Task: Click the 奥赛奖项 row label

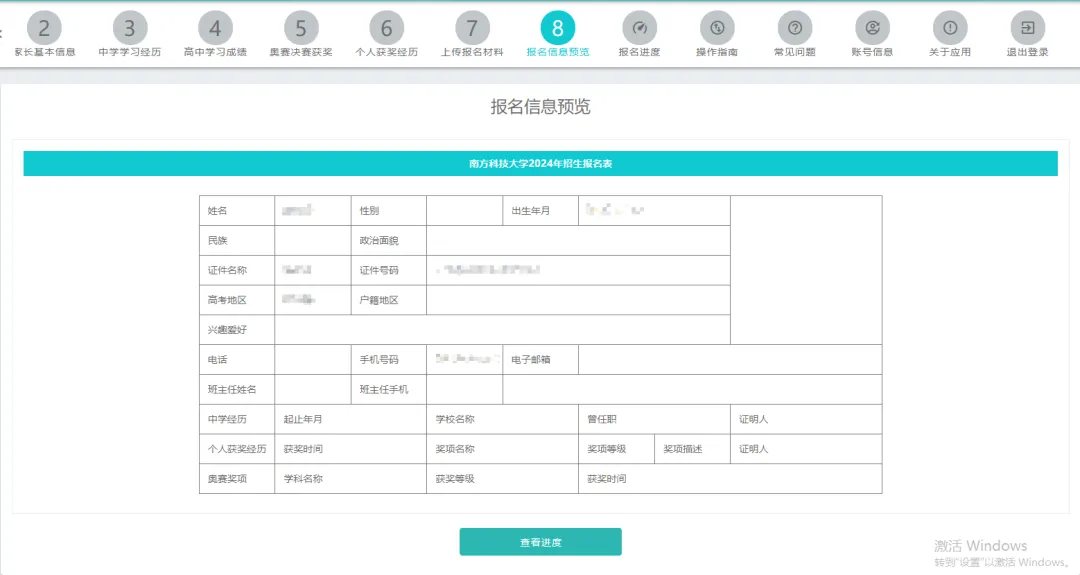Action: 237,479
